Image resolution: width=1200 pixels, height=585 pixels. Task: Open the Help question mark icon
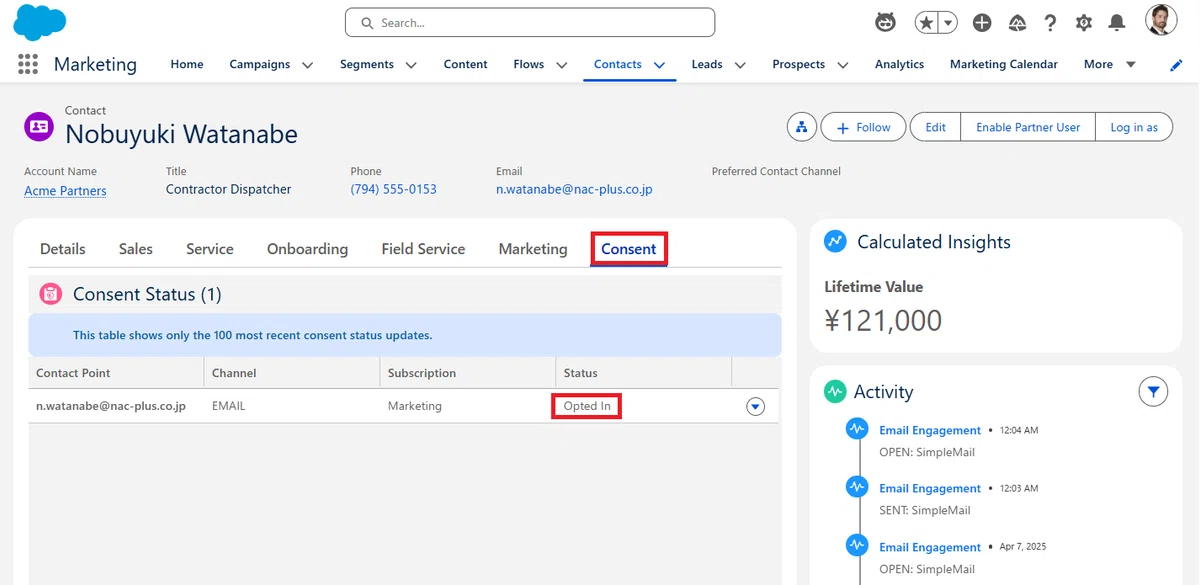1050,22
